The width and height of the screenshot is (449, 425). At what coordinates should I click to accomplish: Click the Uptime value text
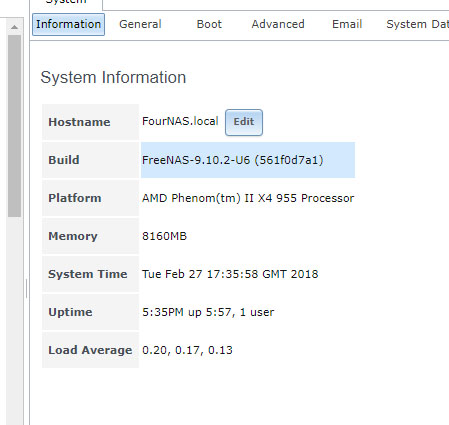[208, 312]
